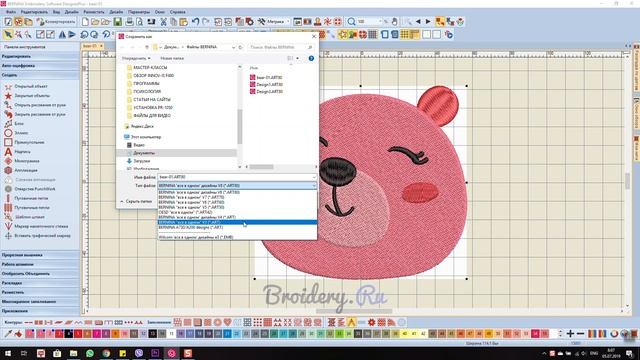Viewport: 640px width, 360px height.
Task: Select the hand Pan tool
Action: tap(394, 22)
